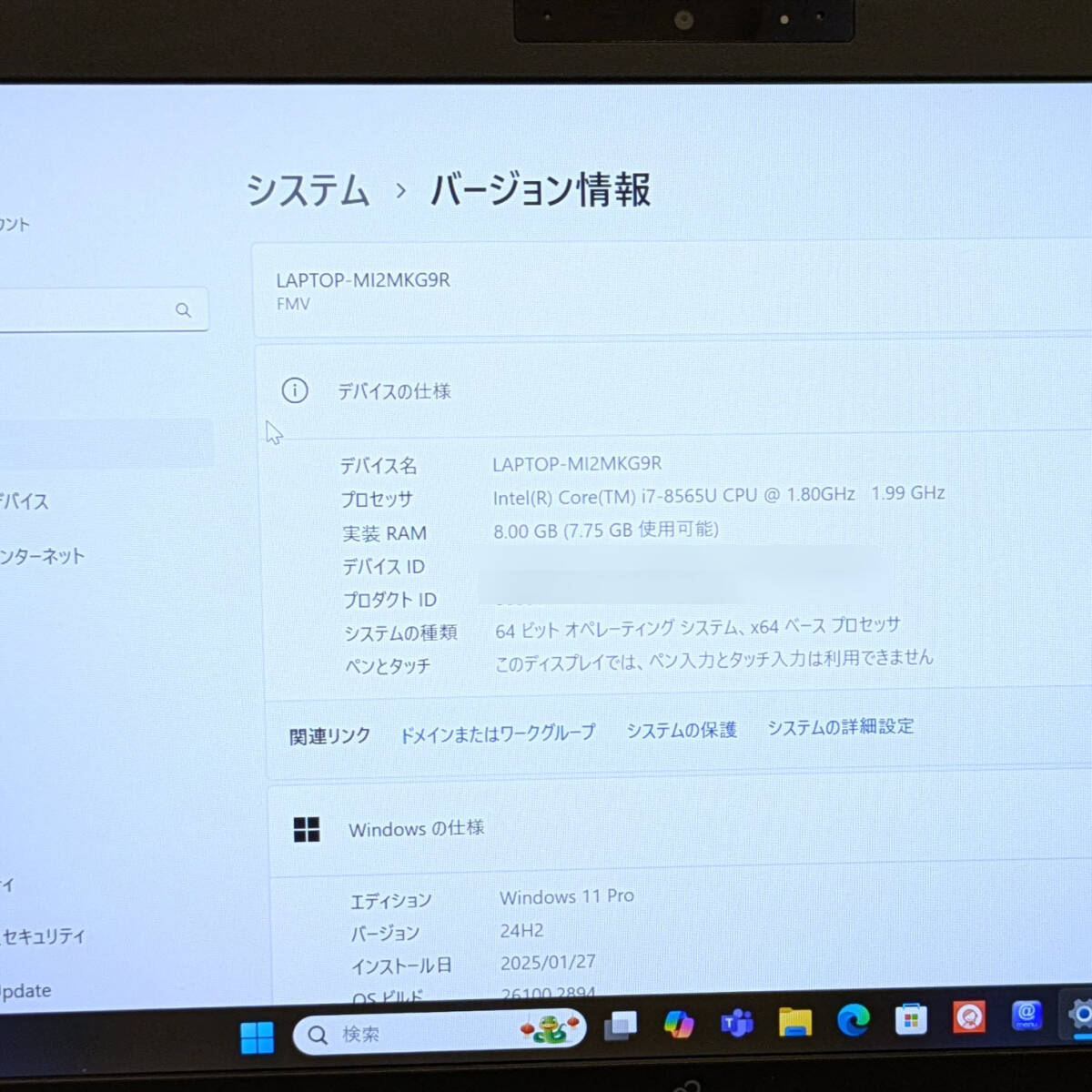Click the LAPTOP-MI2MKG9R device name card
The image size is (1092, 1092).
click(672, 289)
